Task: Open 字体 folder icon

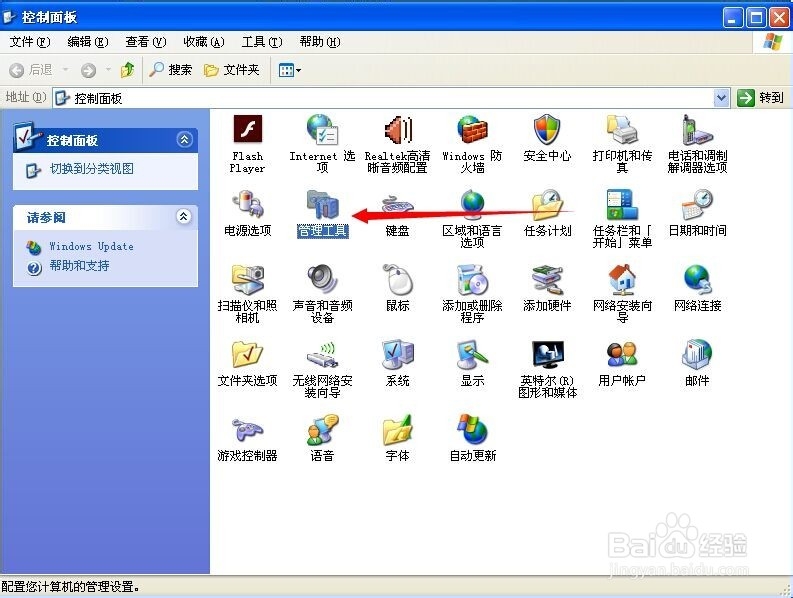Action: click(398, 430)
